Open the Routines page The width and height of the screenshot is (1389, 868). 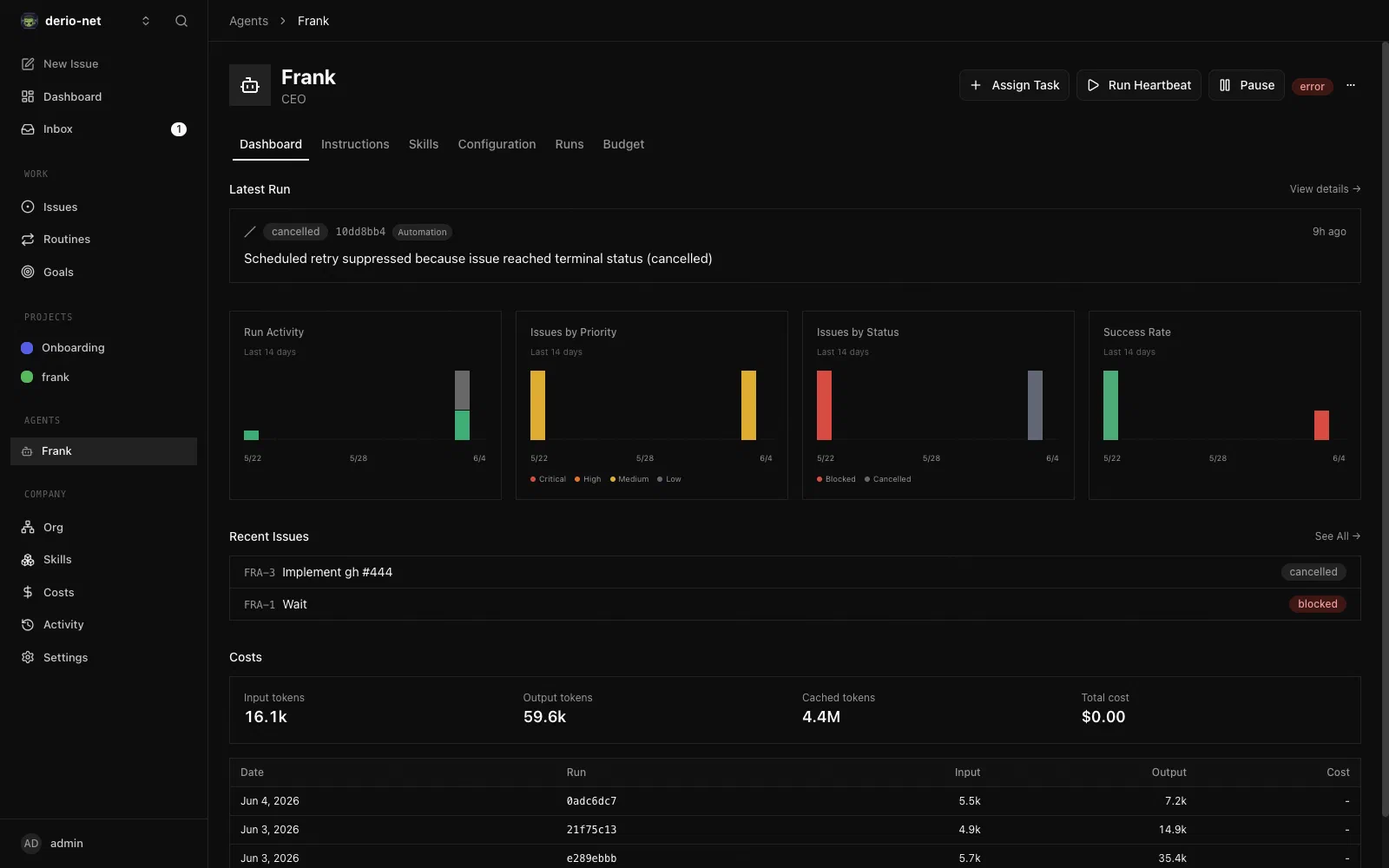(x=103, y=240)
